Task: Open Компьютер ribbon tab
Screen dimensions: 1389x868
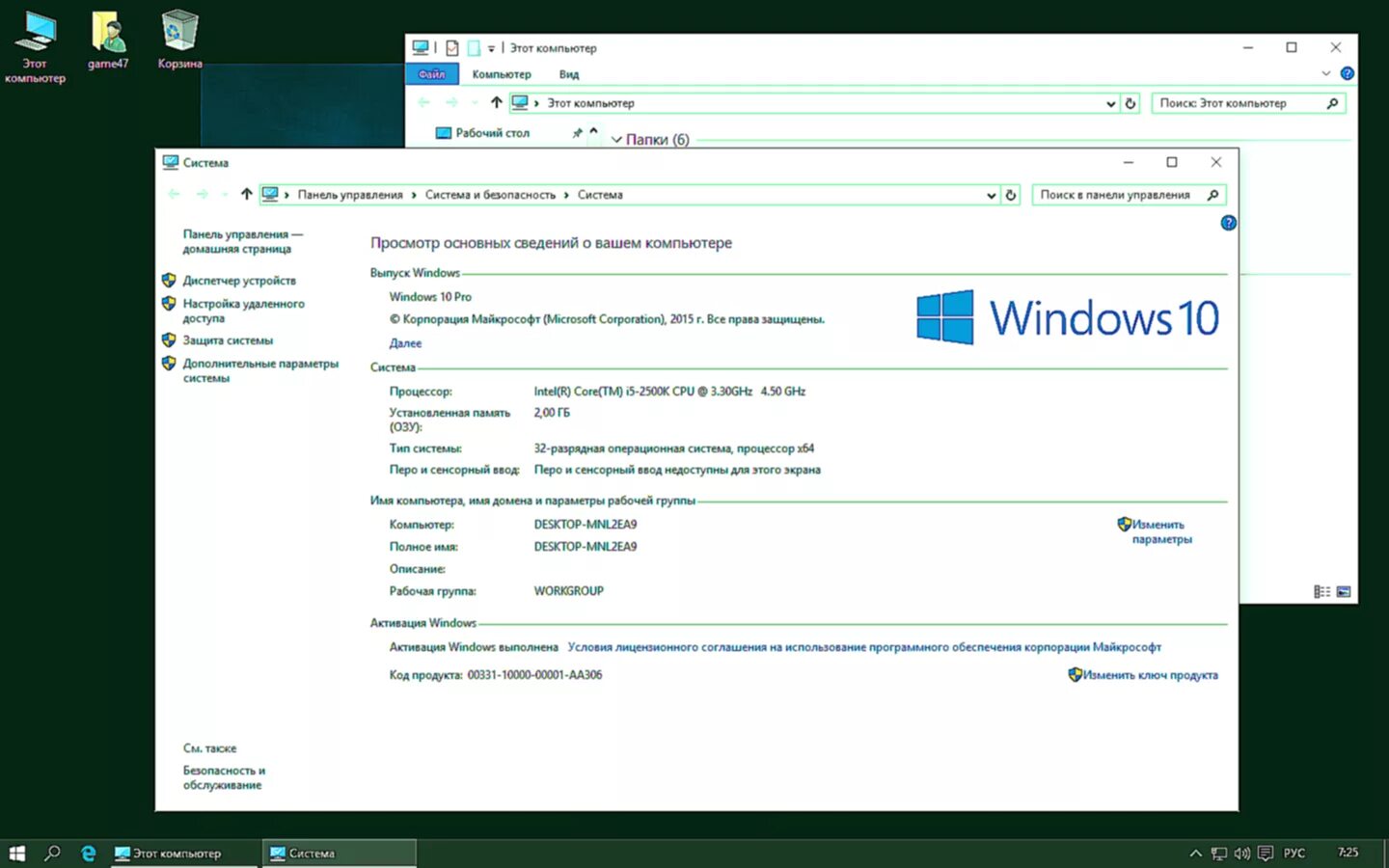Action: click(x=502, y=74)
